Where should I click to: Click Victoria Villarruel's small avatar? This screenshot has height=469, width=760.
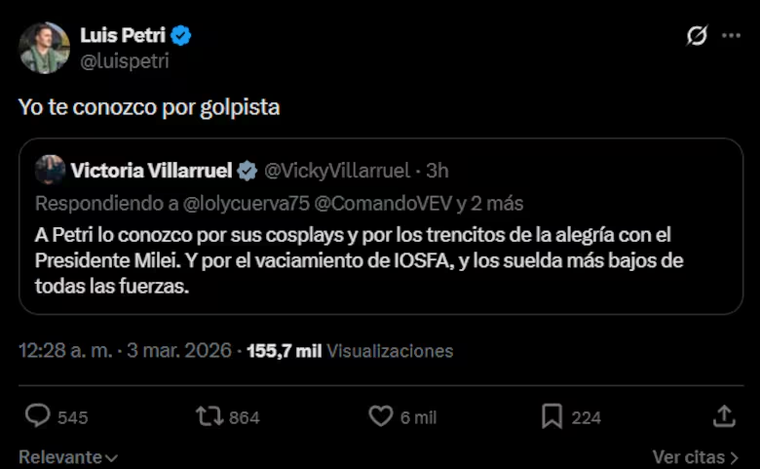(50, 170)
